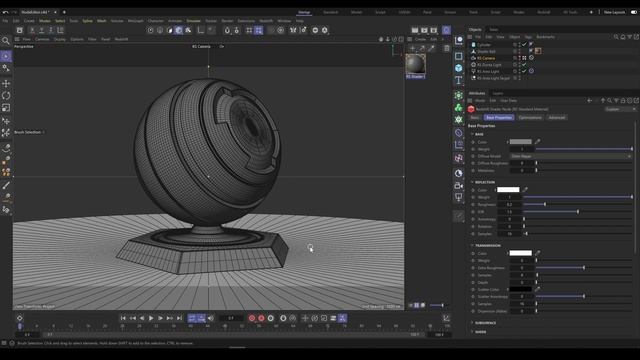Toggle the RS Dome Light enable checkmark

[x=524, y=64]
